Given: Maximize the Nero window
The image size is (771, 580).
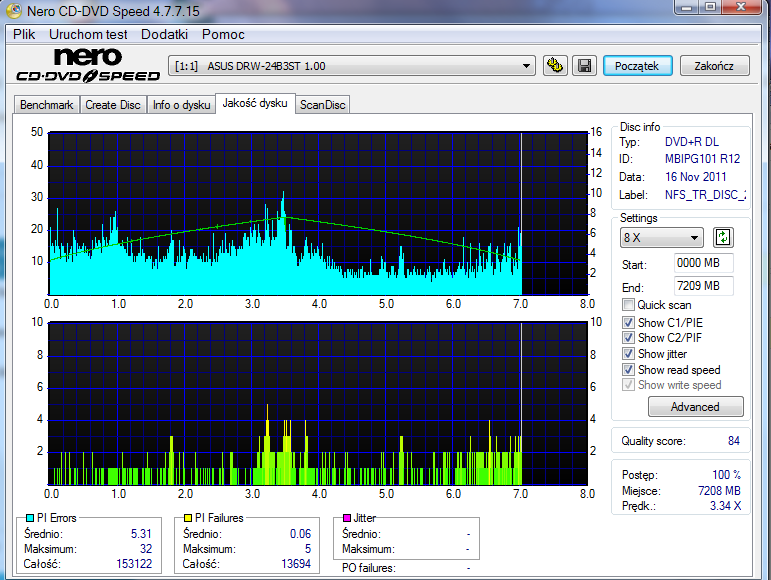Looking at the screenshot, I should [x=710, y=7].
